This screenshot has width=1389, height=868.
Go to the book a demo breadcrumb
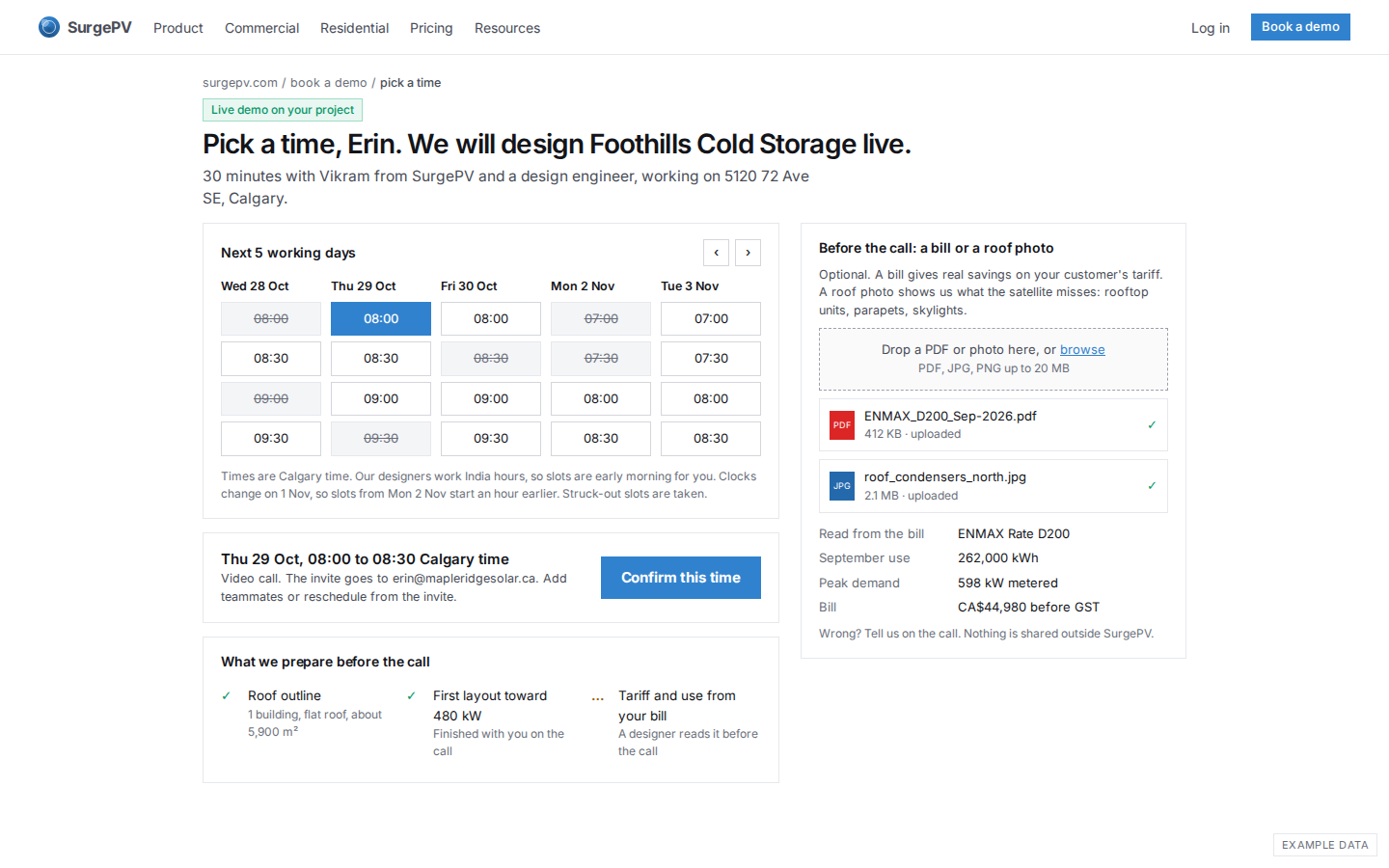click(x=329, y=83)
